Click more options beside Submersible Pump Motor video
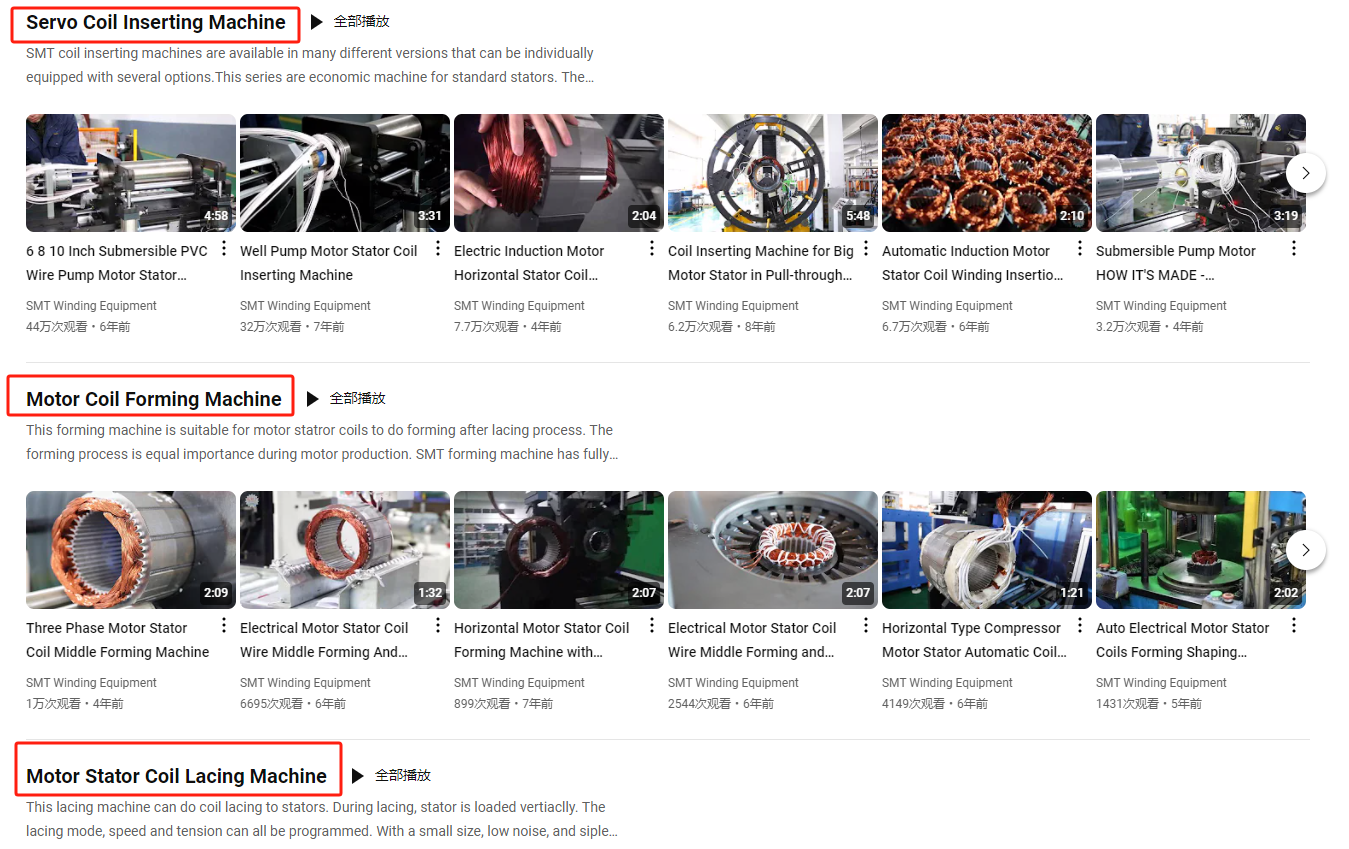This screenshot has width=1349, height=849. [1294, 249]
